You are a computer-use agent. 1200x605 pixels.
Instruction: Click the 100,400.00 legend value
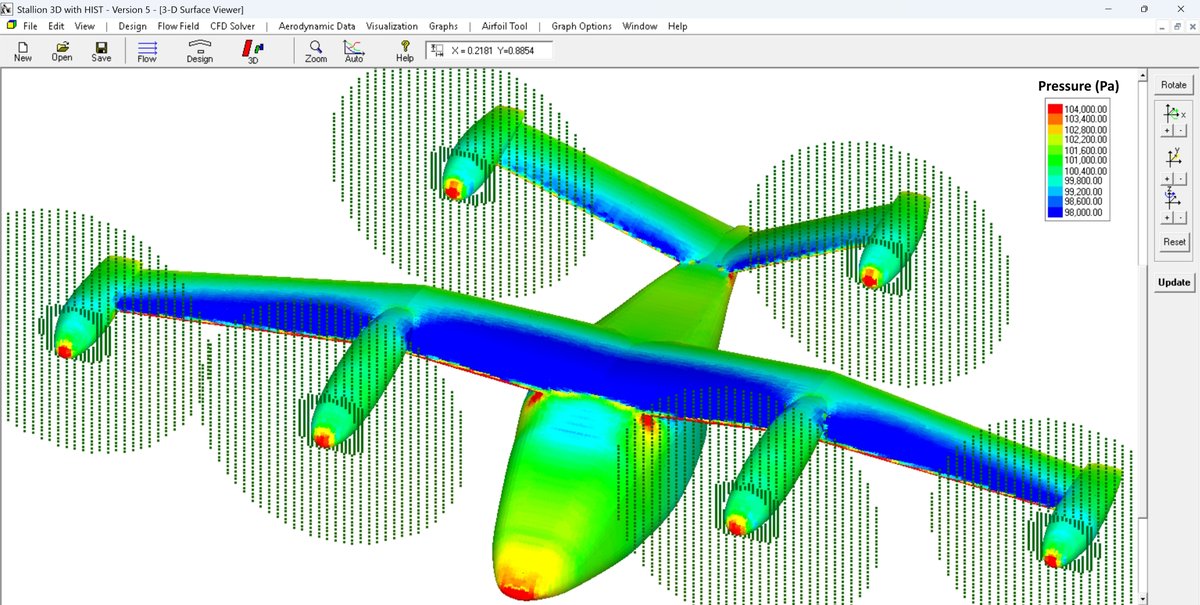click(x=1086, y=171)
